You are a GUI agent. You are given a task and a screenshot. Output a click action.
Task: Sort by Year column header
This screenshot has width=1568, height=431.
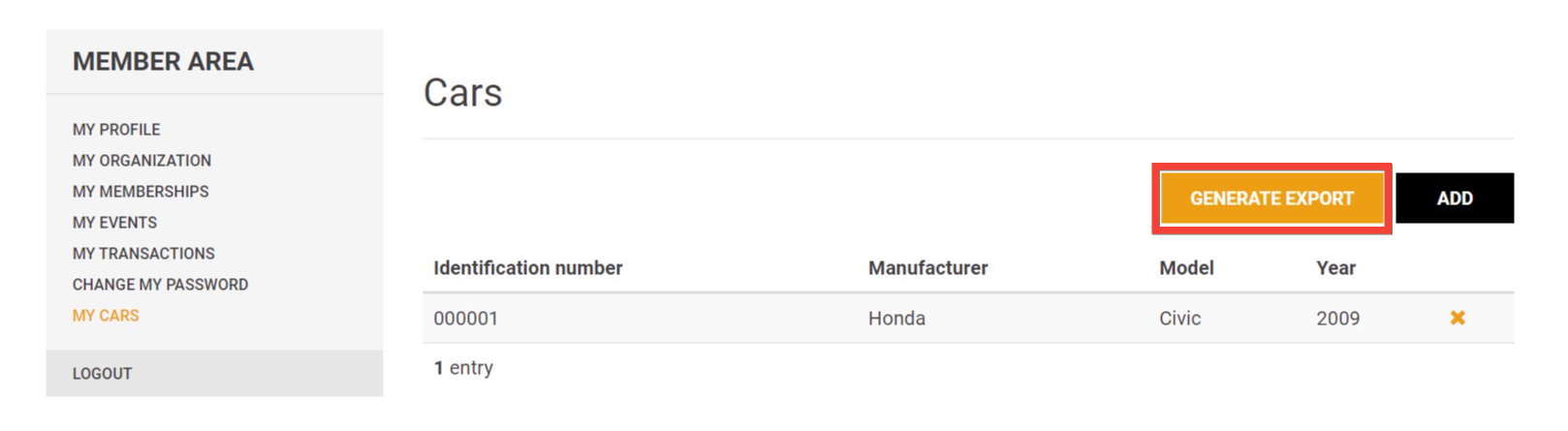(x=1335, y=268)
